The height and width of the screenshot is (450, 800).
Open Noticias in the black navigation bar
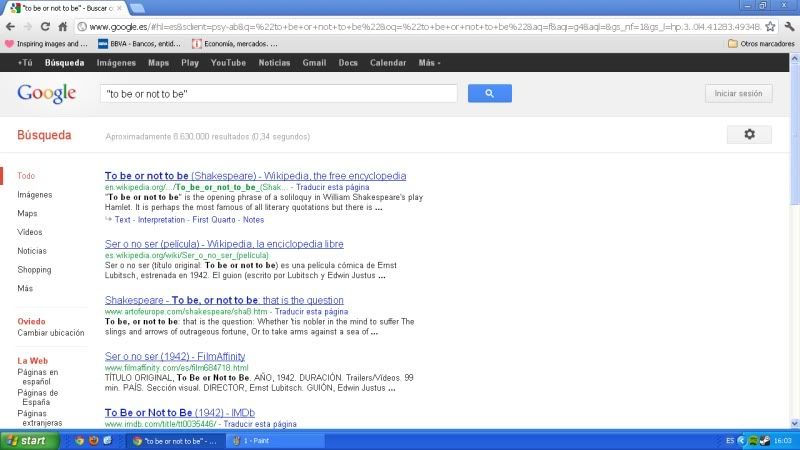tap(274, 63)
